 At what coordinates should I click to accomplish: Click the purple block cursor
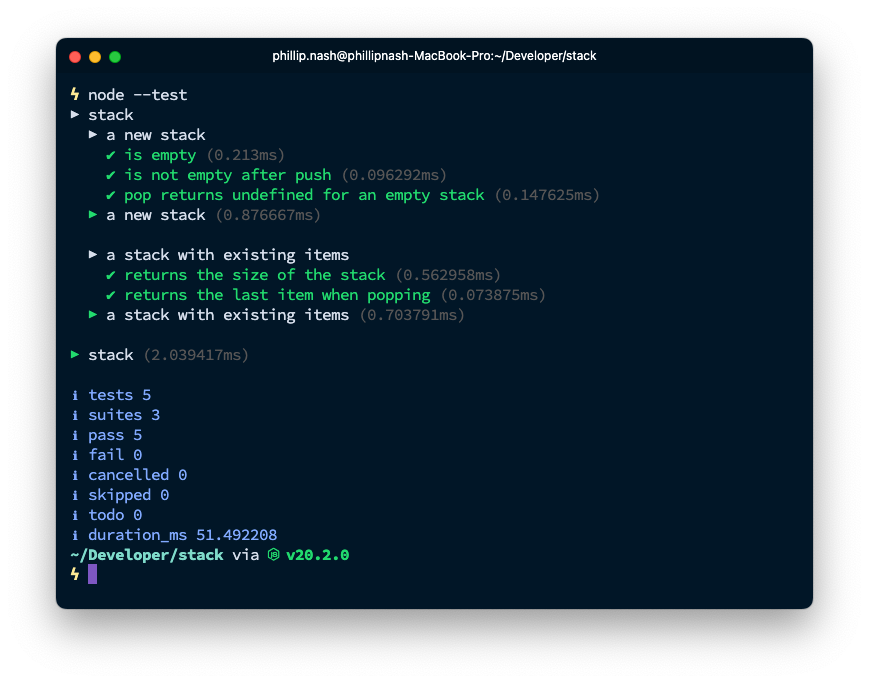pos(91,574)
